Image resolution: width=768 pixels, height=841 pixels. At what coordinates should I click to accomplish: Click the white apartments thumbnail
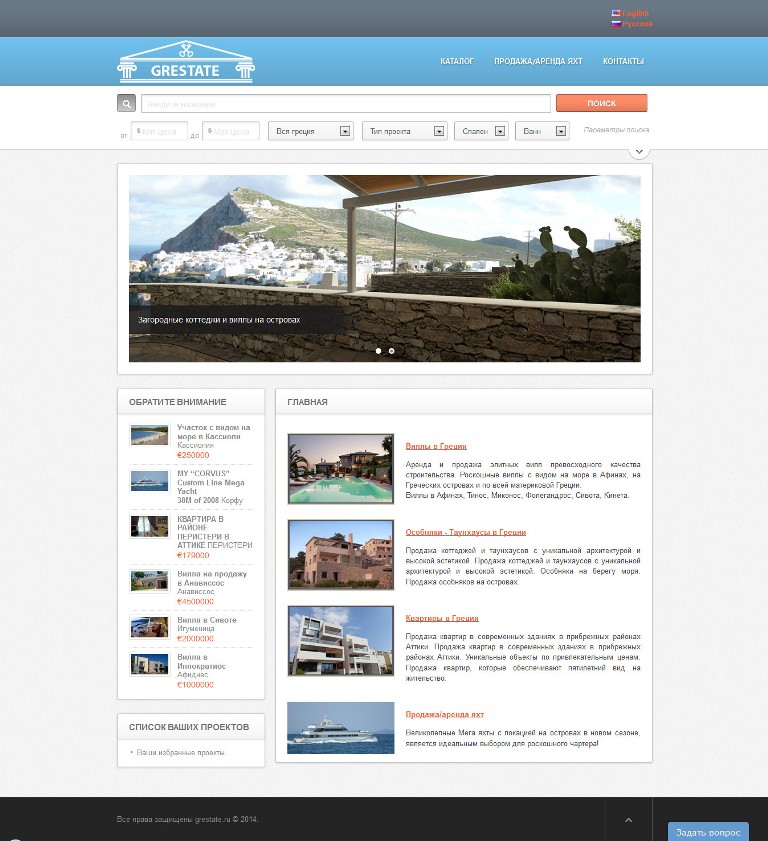[341, 640]
